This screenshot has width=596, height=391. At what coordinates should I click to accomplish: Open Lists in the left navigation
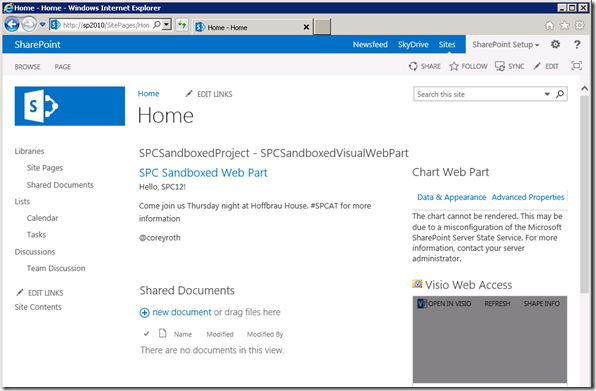coord(22,201)
